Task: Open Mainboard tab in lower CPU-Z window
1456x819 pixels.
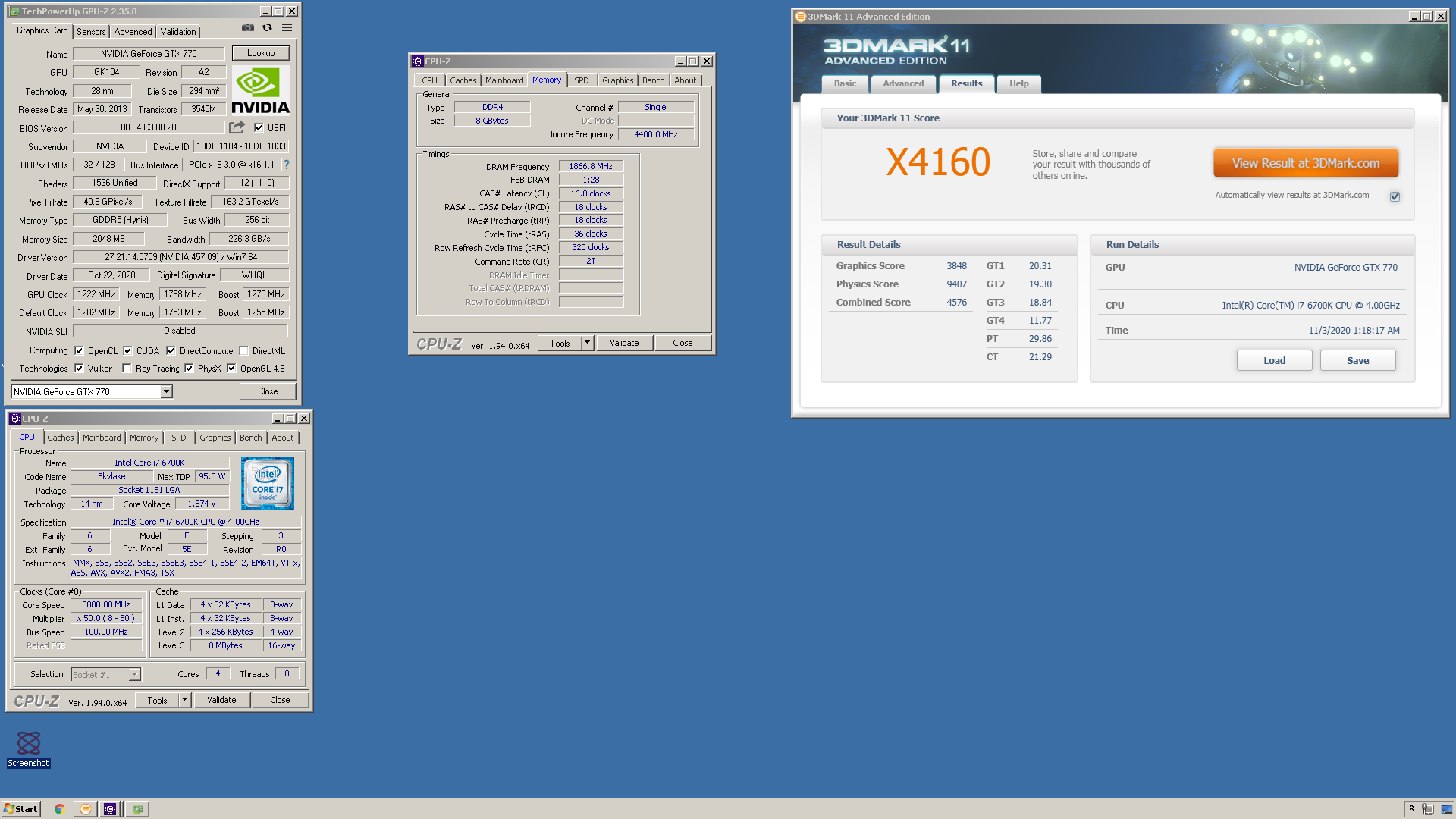Action: pyautogui.click(x=102, y=438)
